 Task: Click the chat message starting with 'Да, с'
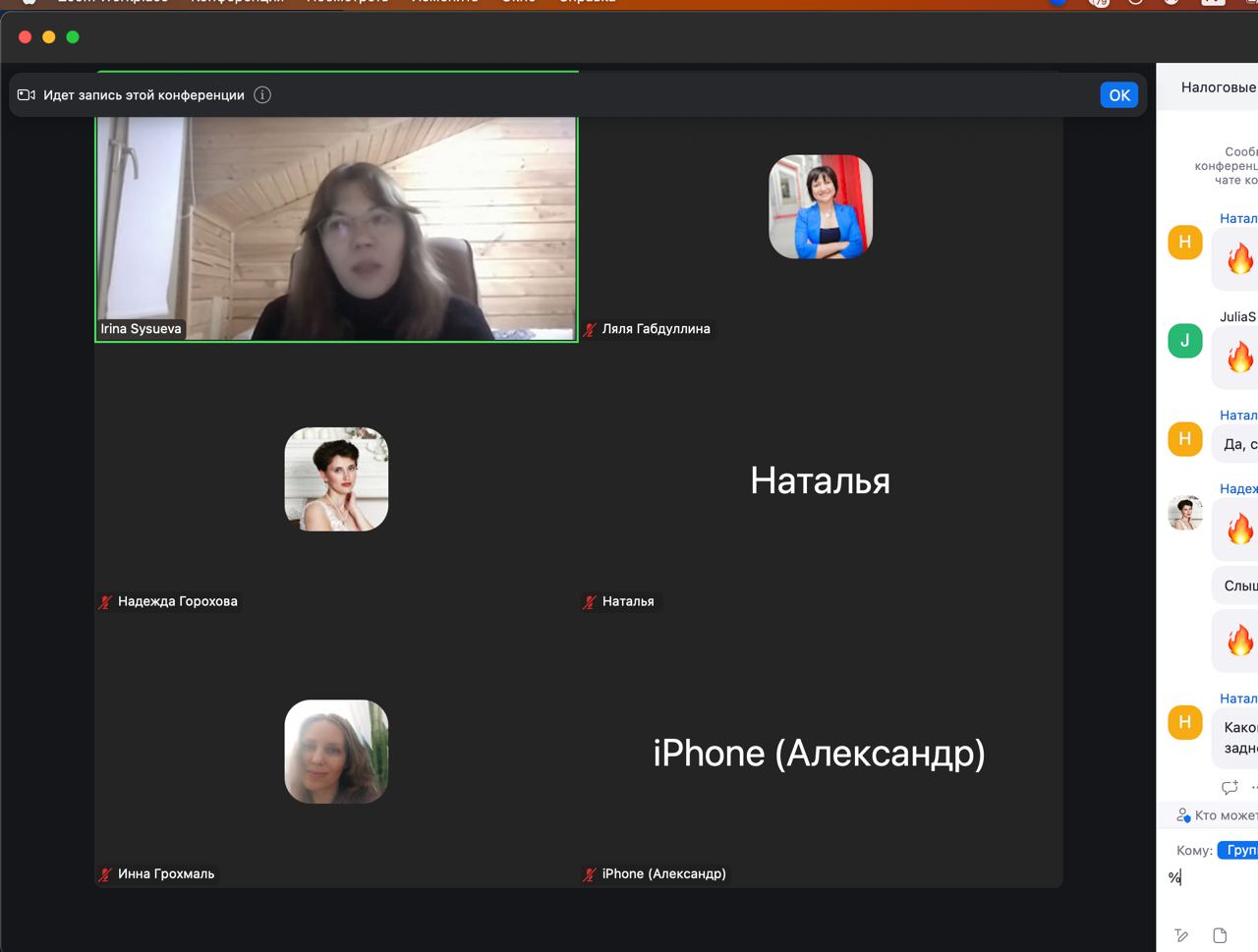(1235, 444)
